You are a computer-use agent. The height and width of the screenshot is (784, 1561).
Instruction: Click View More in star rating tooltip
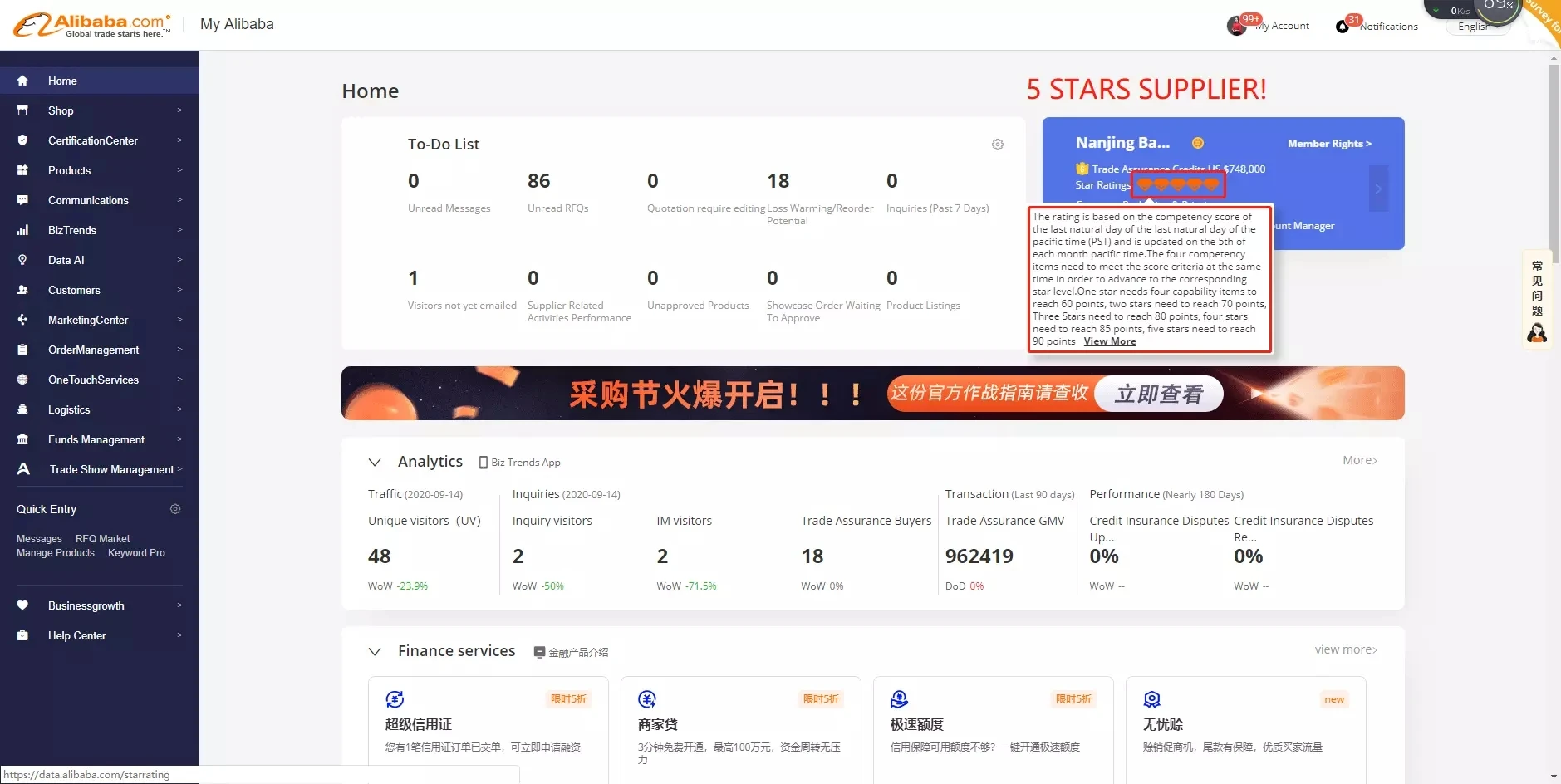click(1110, 341)
